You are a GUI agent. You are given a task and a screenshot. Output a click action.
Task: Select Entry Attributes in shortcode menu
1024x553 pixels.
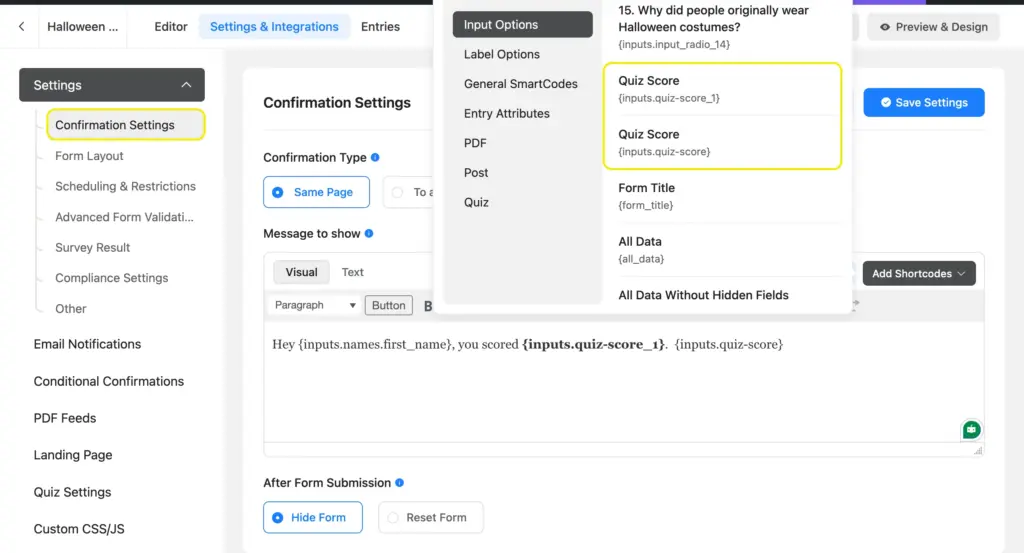tap(507, 114)
